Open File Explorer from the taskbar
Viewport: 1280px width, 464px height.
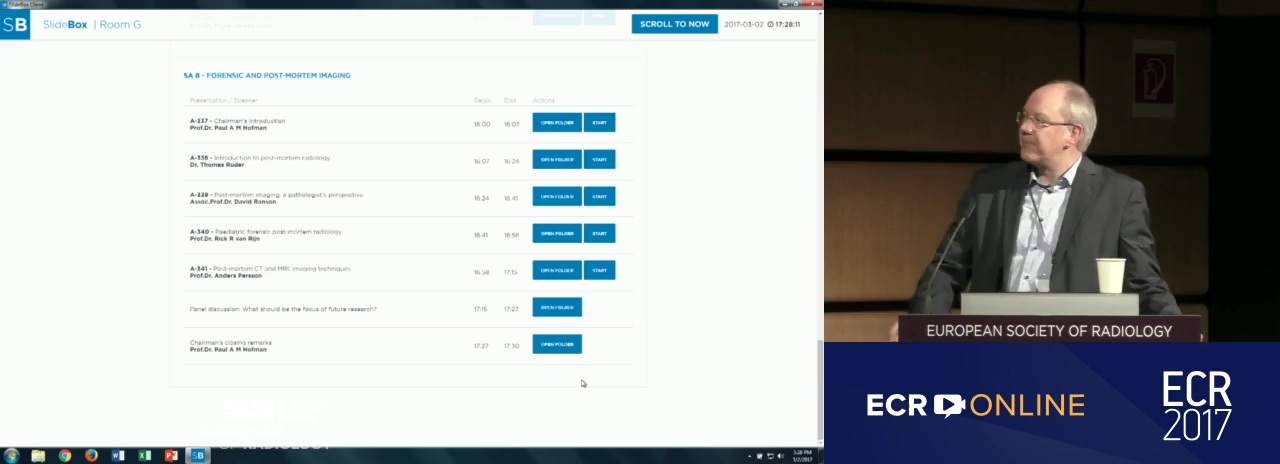(x=38, y=456)
